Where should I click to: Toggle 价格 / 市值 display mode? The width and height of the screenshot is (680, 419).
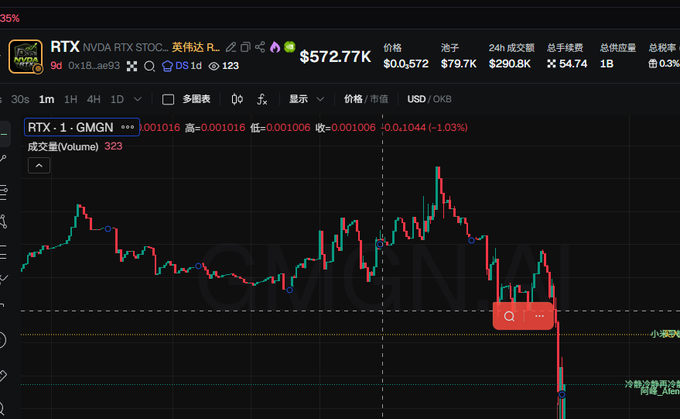[x=366, y=99]
